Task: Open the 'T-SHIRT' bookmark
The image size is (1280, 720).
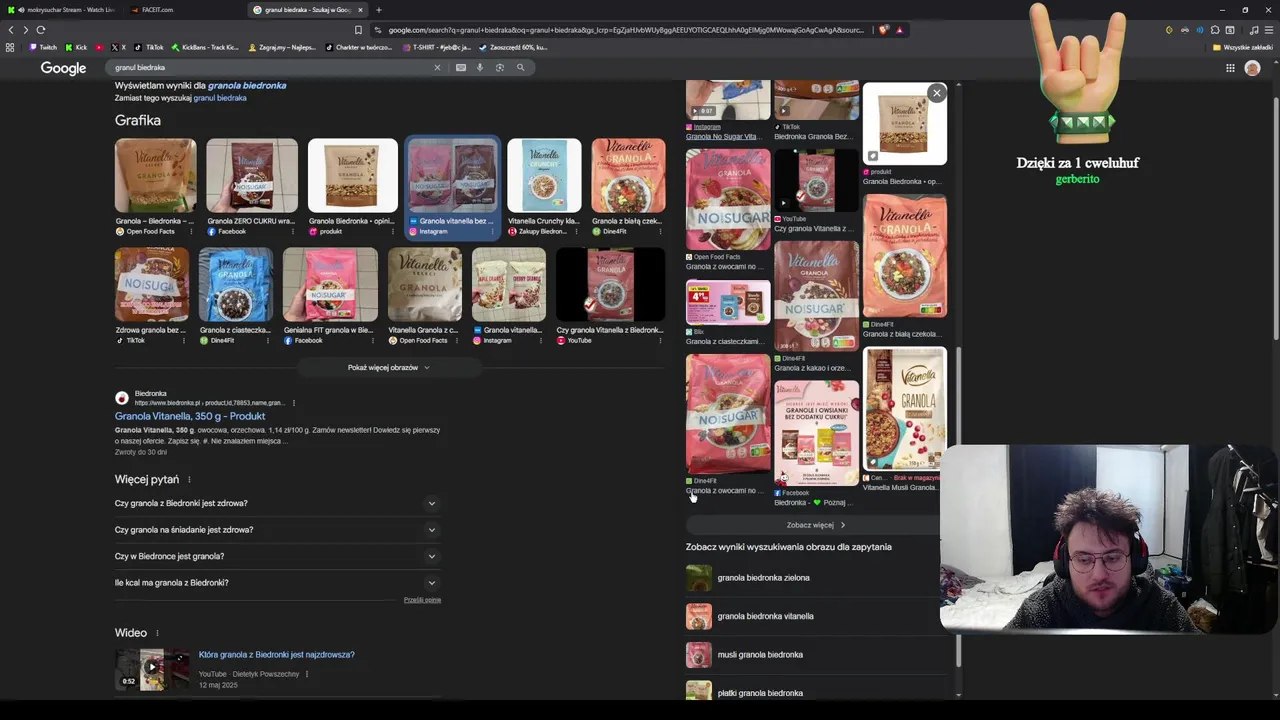Action: click(435, 47)
